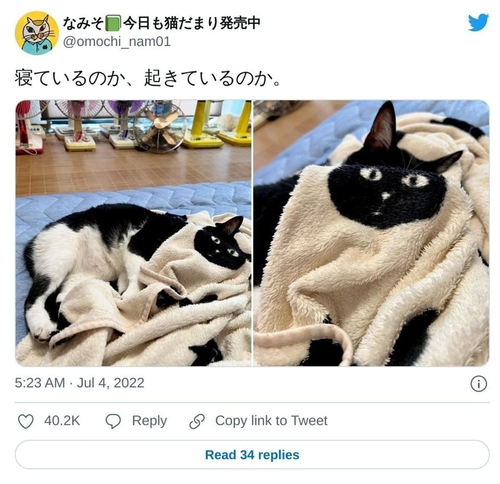The width and height of the screenshot is (500, 484).
Task: Open the right close-up blanket photo
Action: (371, 233)
